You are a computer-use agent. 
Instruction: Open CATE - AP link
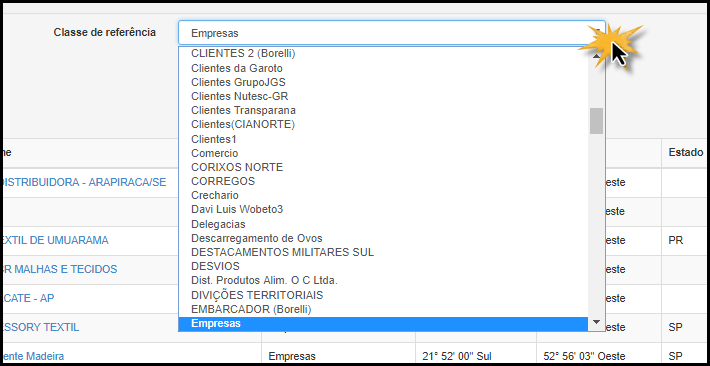(x=28, y=298)
